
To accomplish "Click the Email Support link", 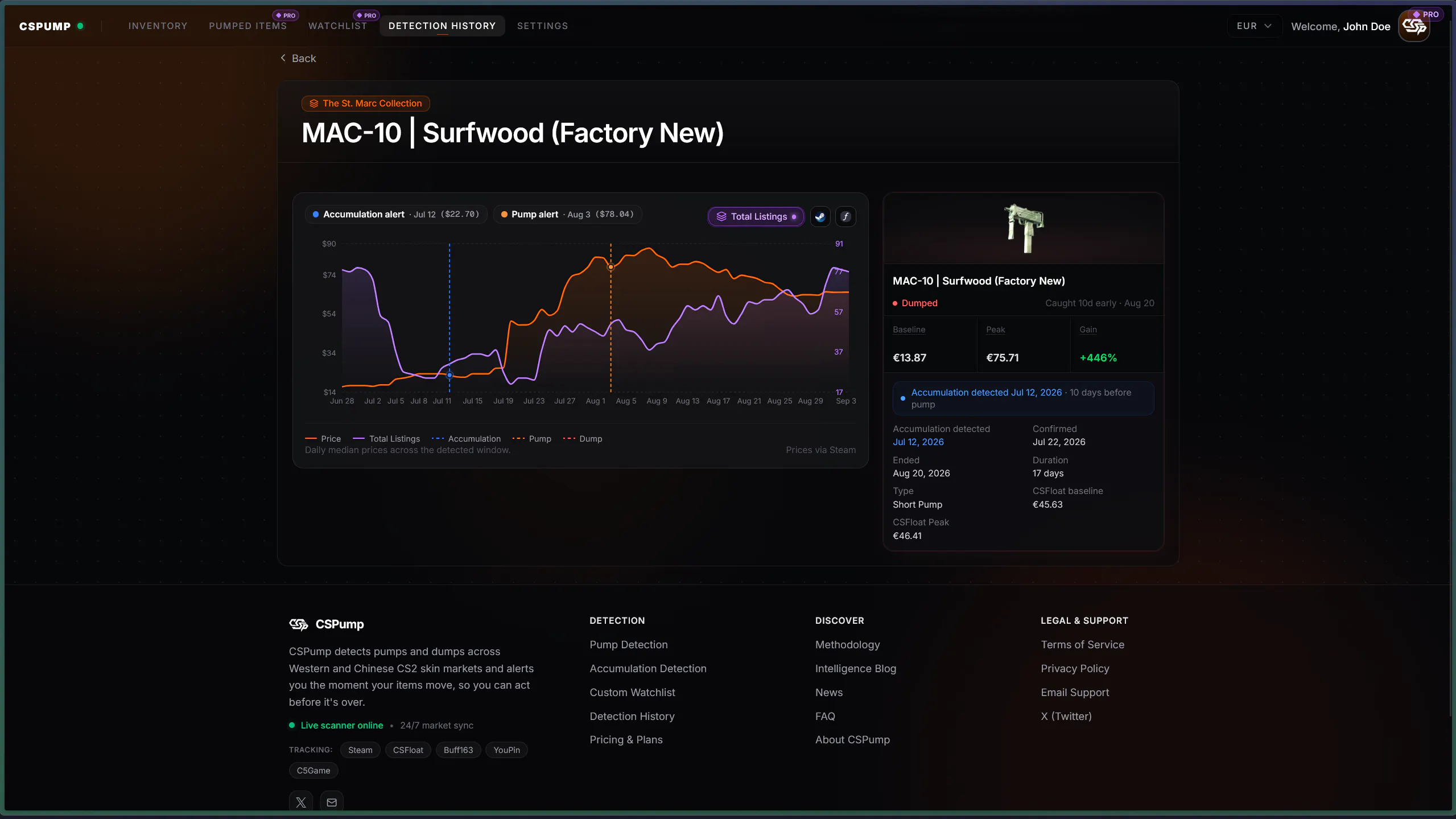I will tap(1075, 692).
